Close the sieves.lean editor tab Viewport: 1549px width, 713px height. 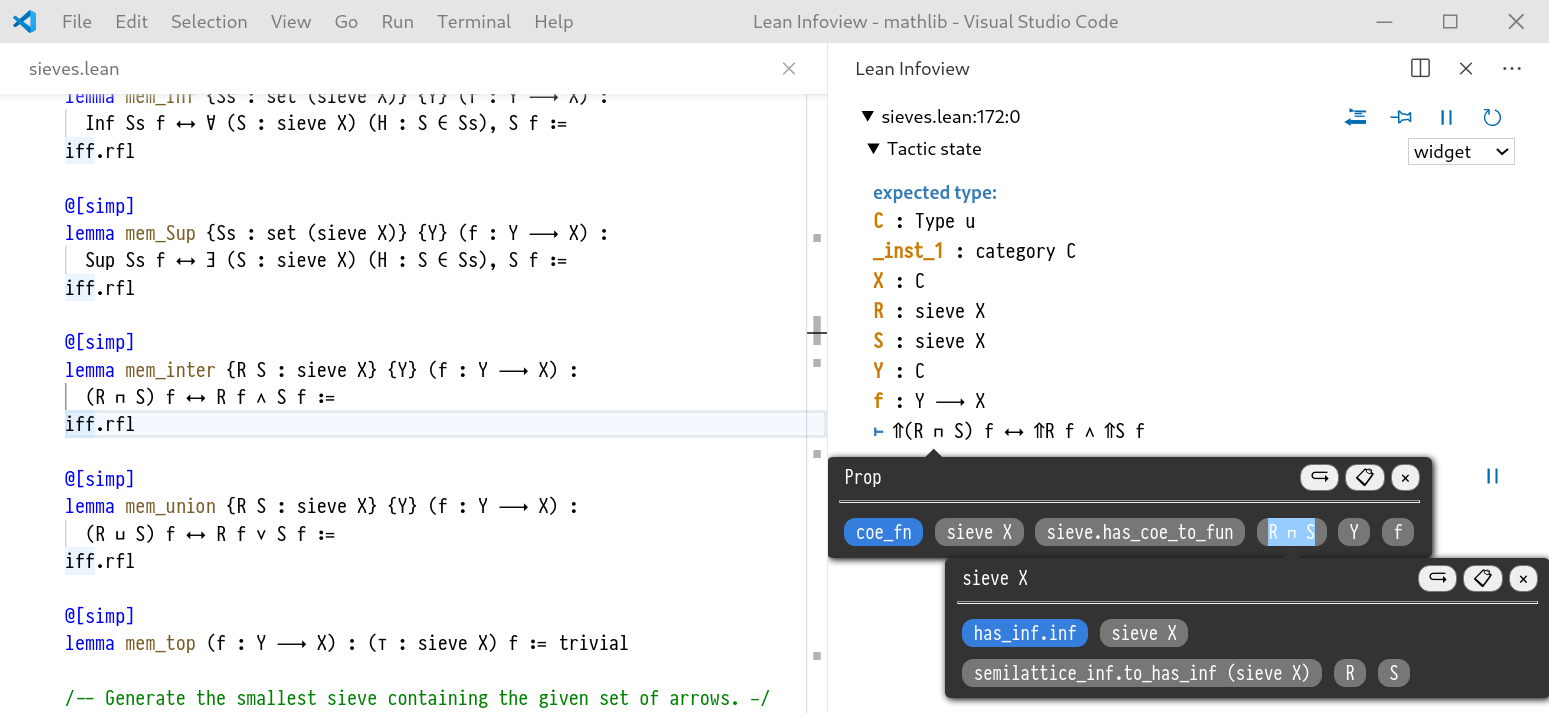pos(789,68)
